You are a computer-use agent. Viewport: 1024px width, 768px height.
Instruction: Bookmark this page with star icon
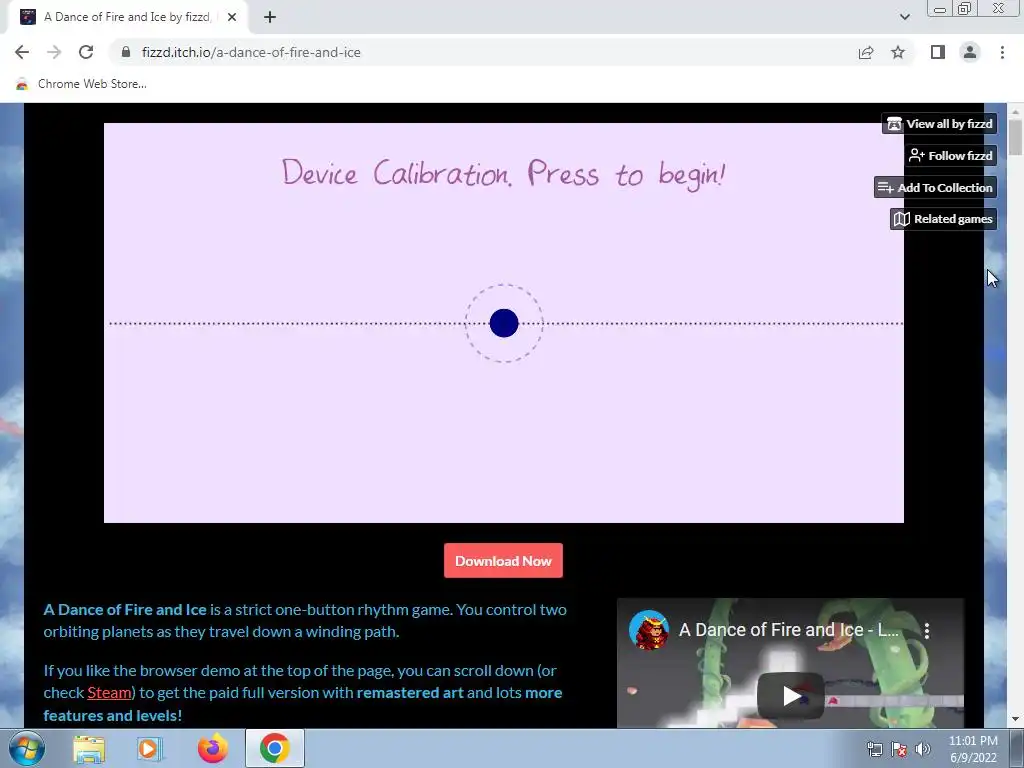coord(898,52)
